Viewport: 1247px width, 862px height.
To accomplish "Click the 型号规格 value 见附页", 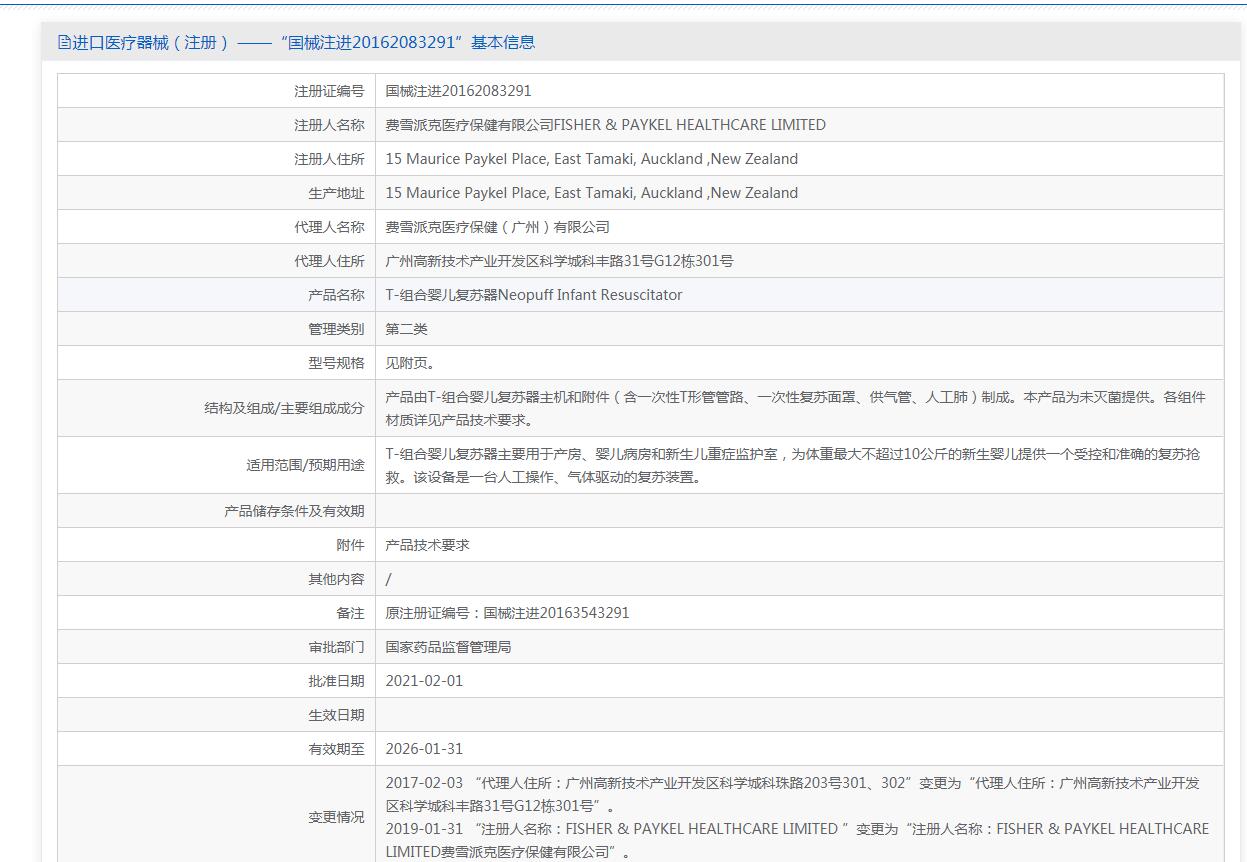I will tap(410, 363).
